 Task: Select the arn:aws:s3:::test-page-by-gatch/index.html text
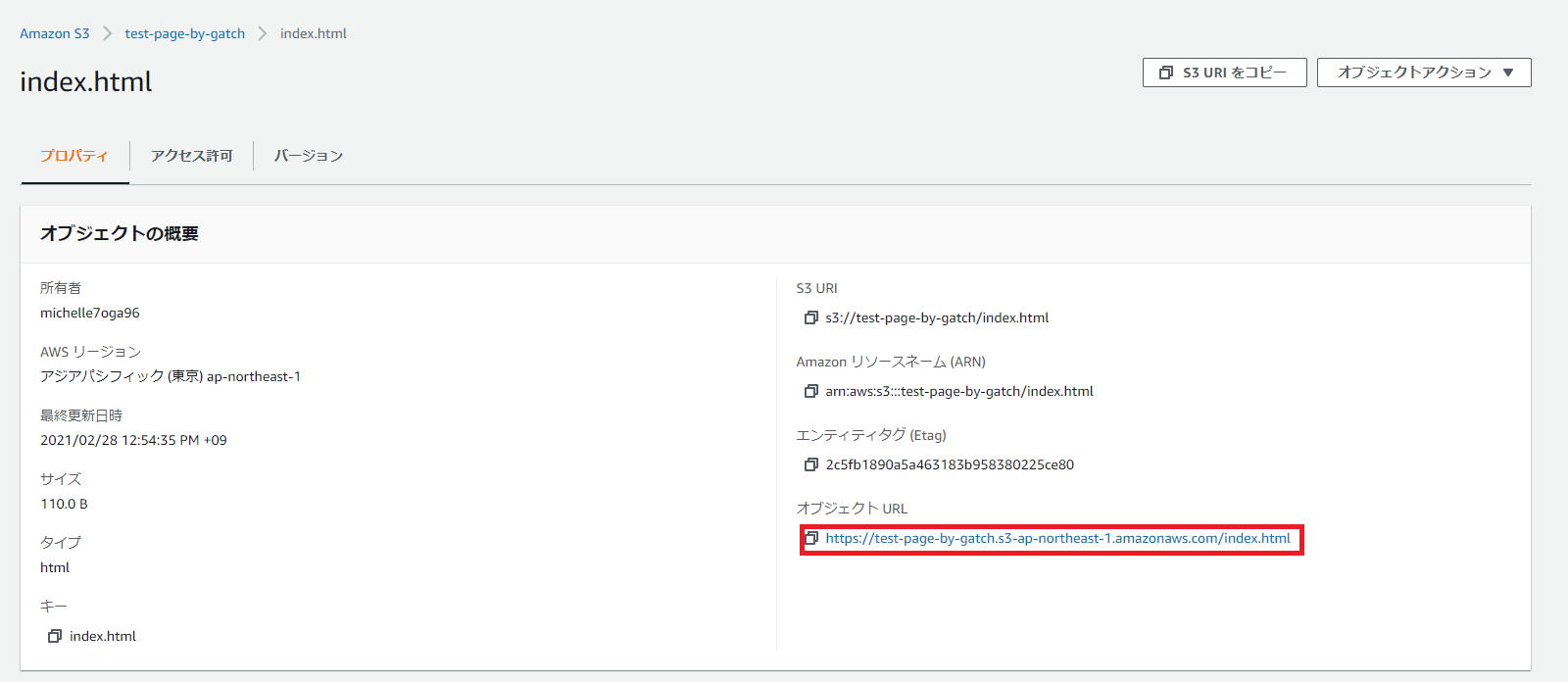tap(959, 391)
